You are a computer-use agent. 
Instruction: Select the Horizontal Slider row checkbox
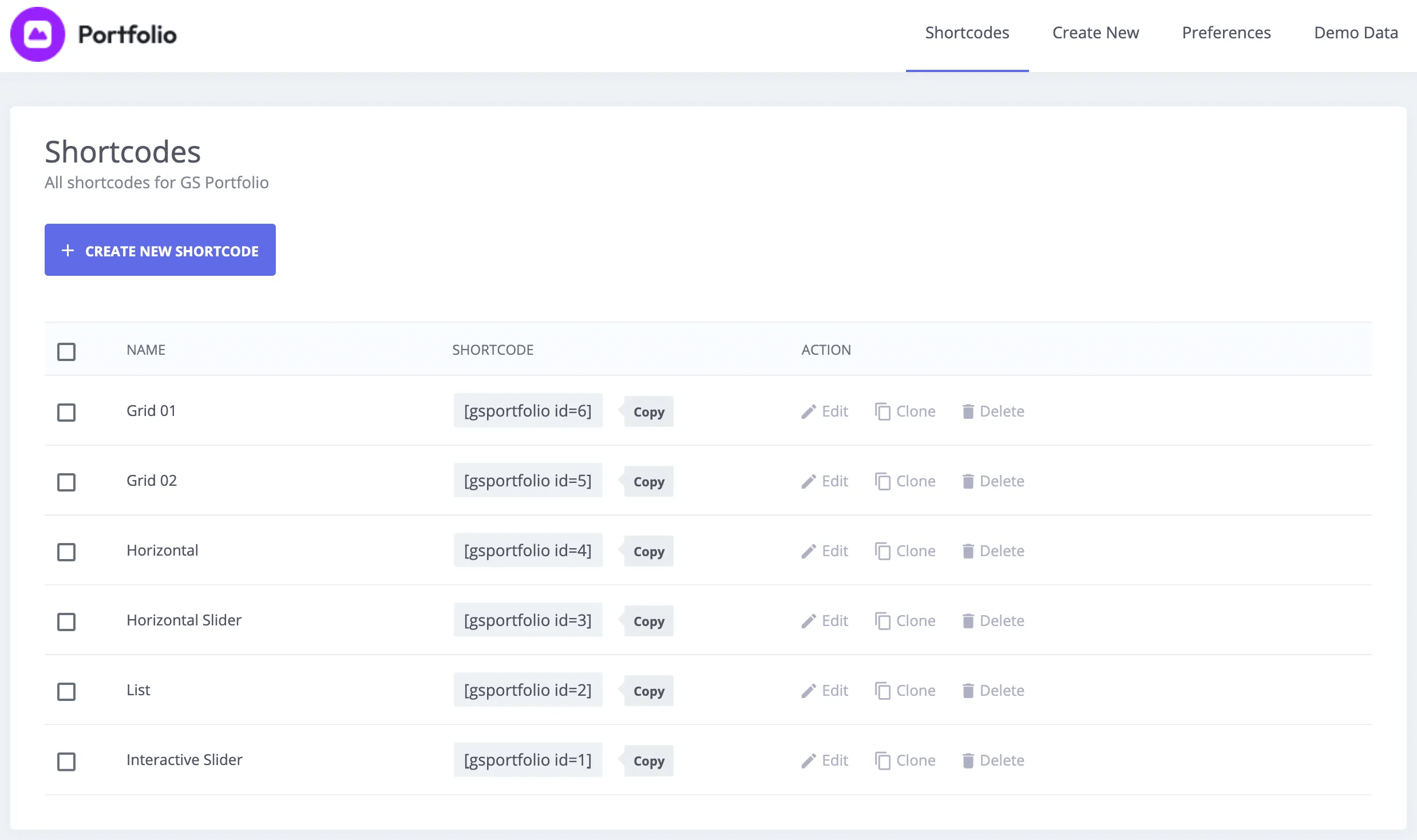pos(66,621)
